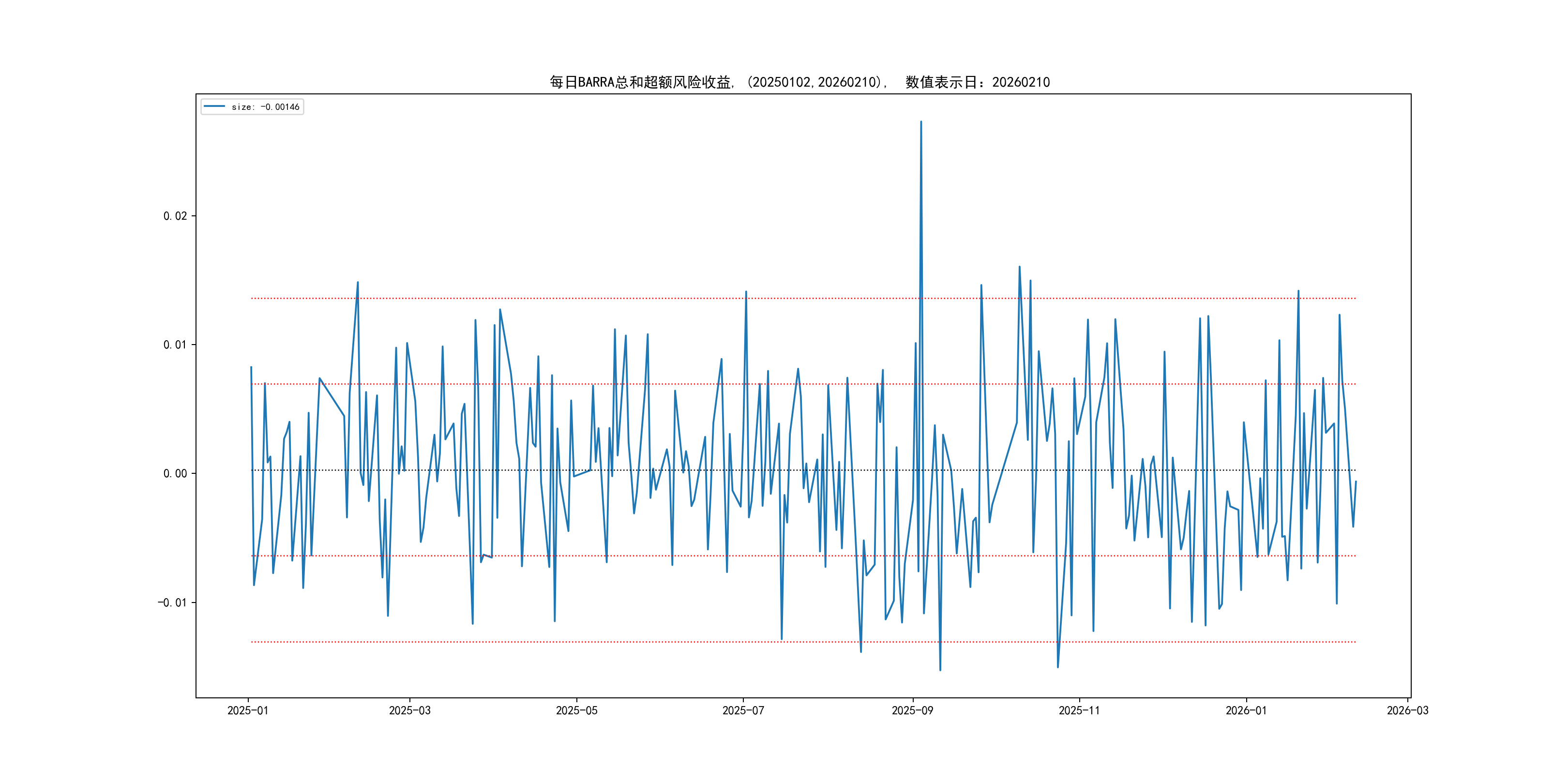
Task: Click the start of the blue line at 2025-01
Action: pos(251,367)
